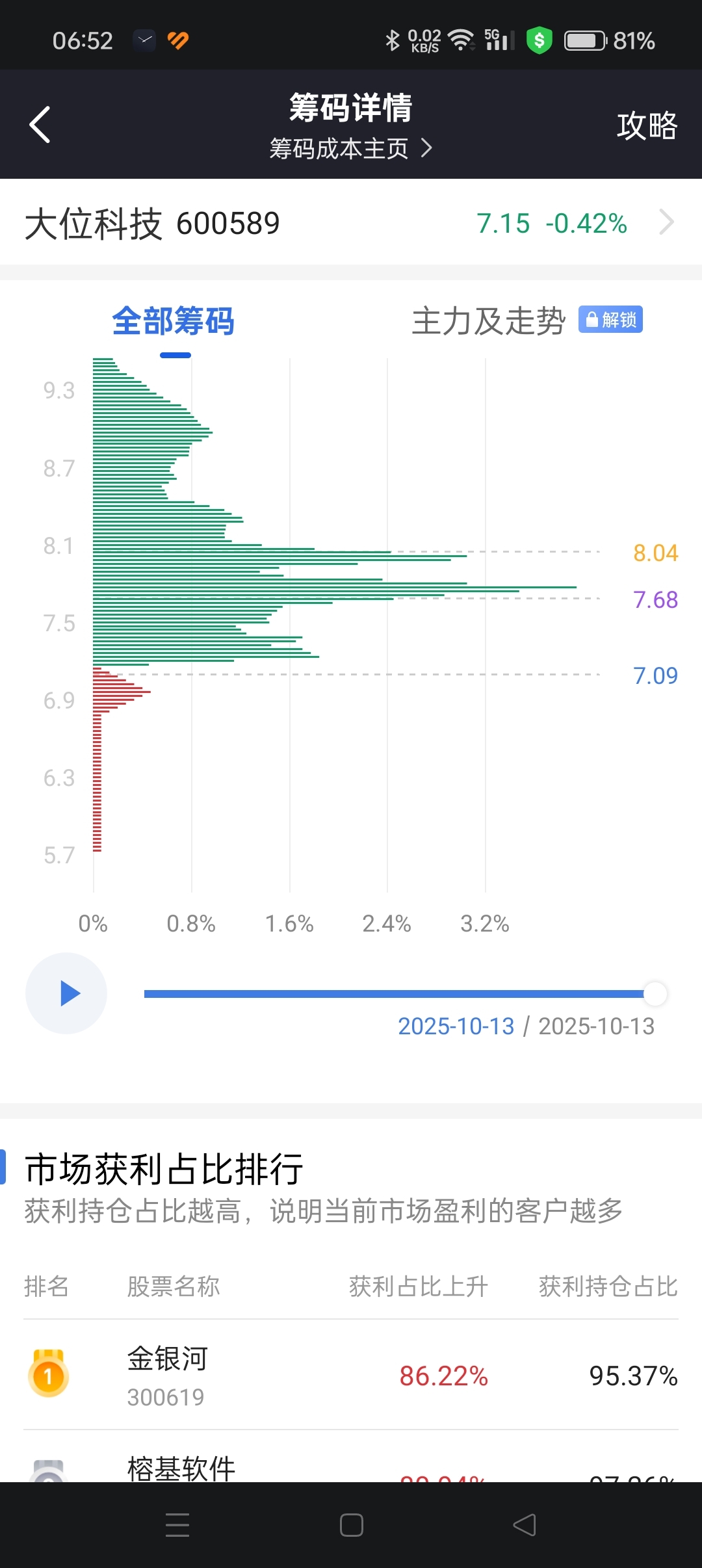
Task: Tap the orange app notification icon
Action: click(177, 40)
